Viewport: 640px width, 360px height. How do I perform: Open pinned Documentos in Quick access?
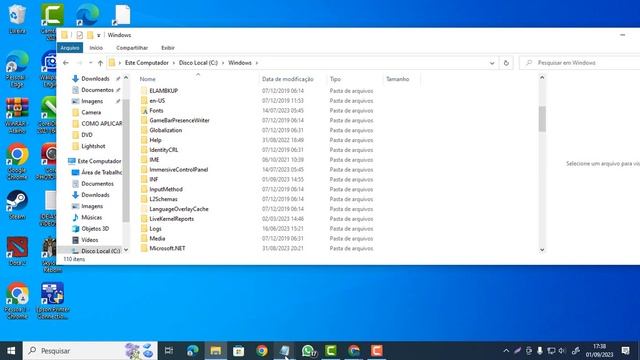pos(97,90)
